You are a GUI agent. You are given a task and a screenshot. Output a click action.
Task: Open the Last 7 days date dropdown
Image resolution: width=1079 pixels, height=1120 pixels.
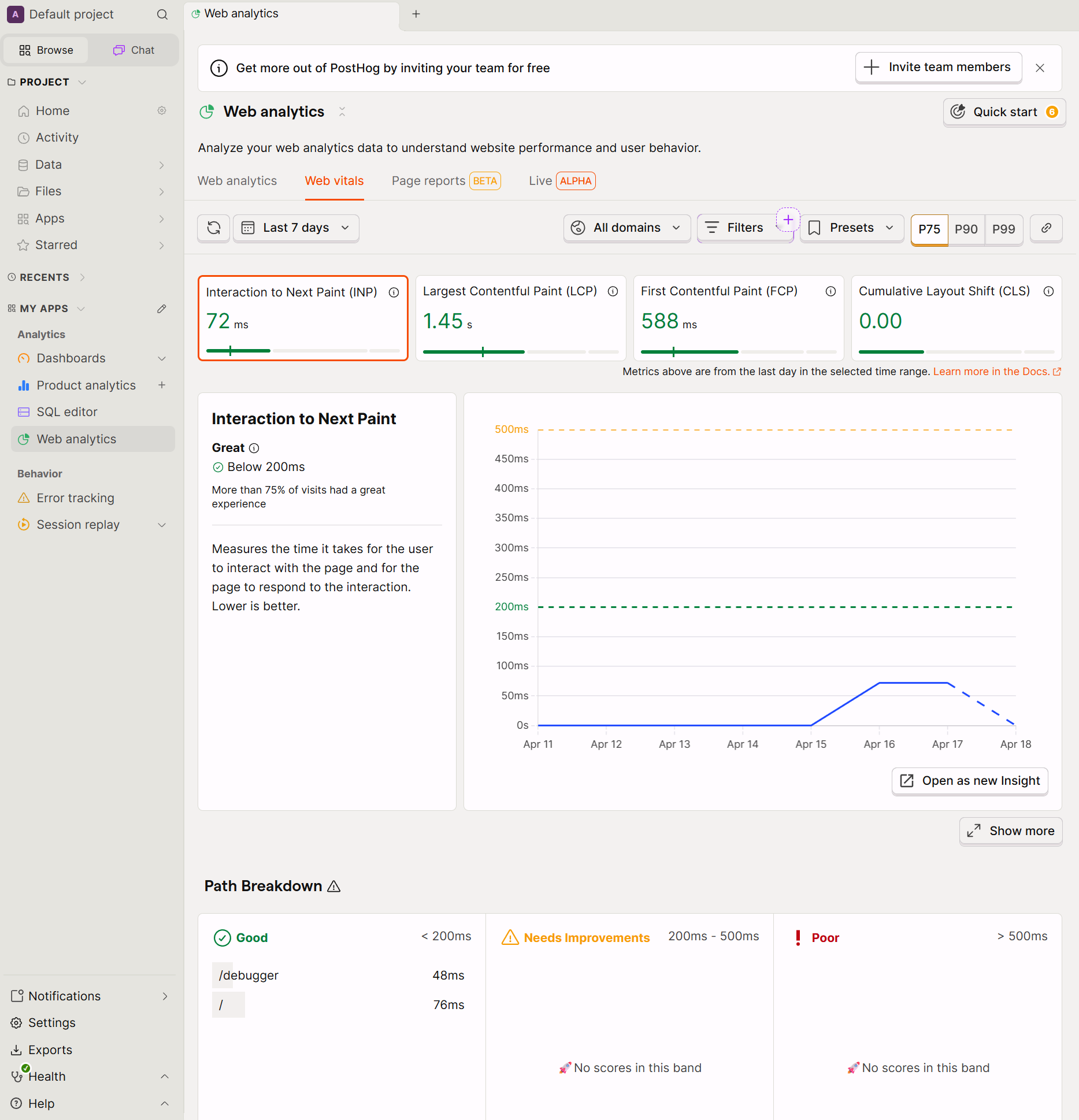coord(295,228)
